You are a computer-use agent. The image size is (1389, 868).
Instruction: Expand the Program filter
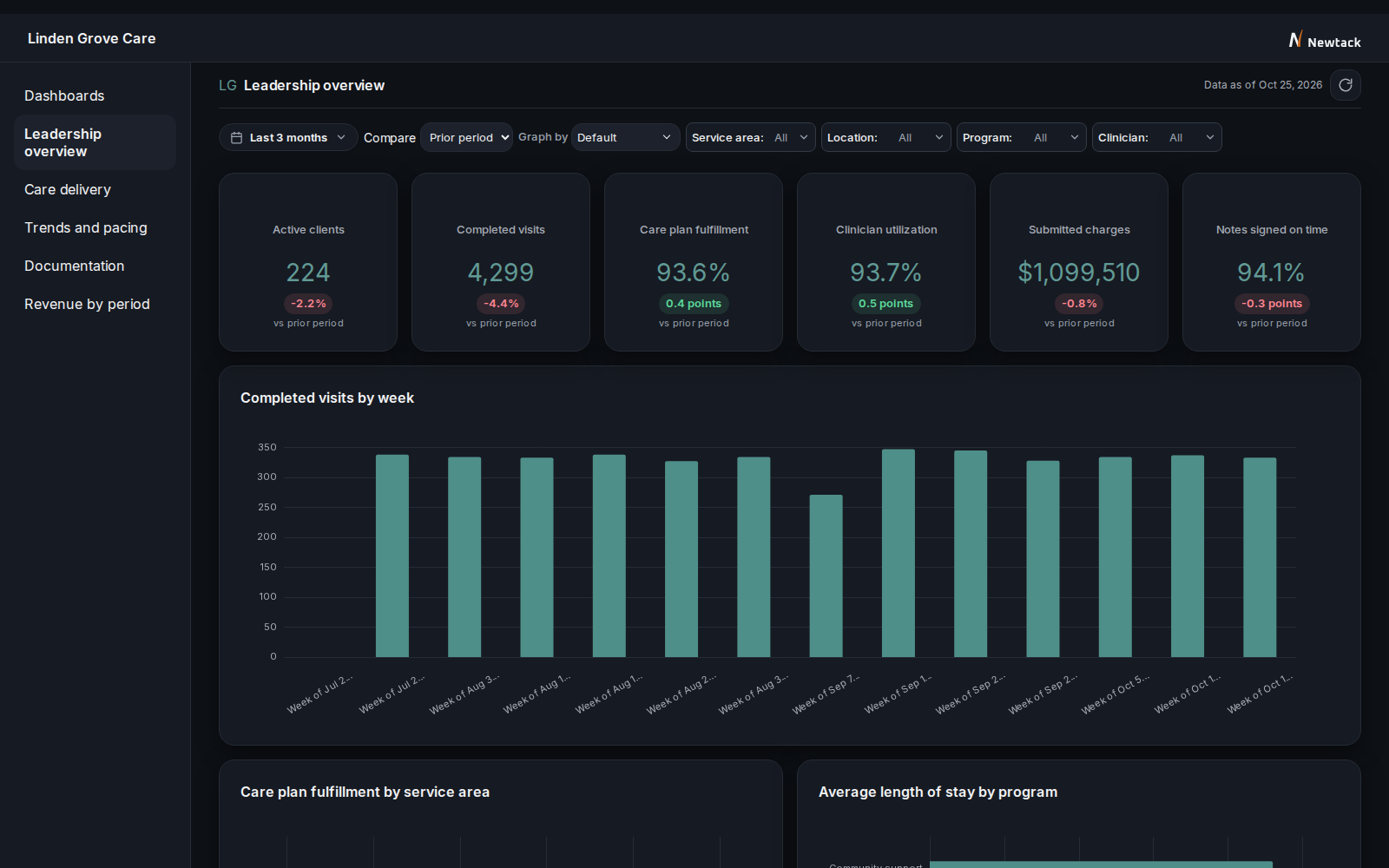point(1022,137)
